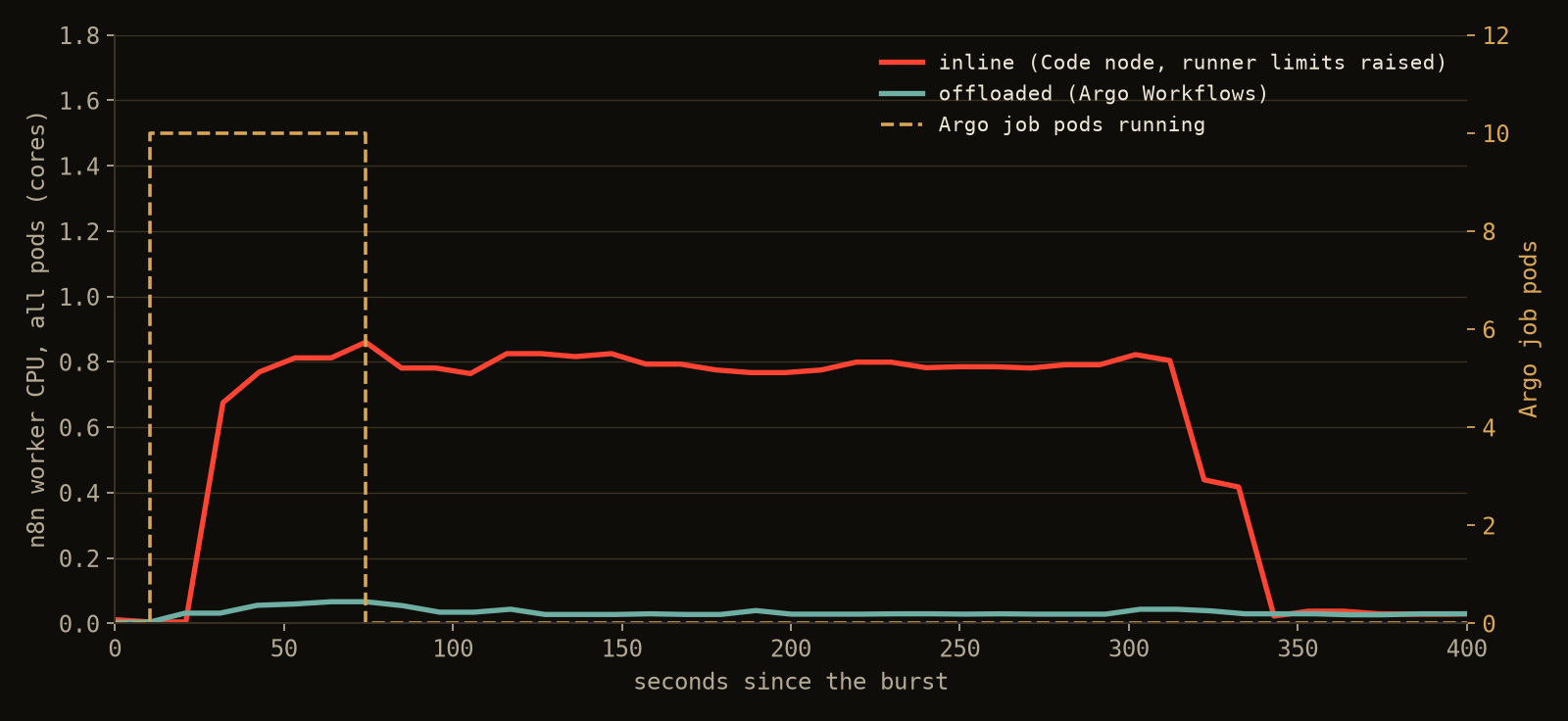
Task: Select the "offloaded (Argo Workflows)" legend label
Action: 1103,94
